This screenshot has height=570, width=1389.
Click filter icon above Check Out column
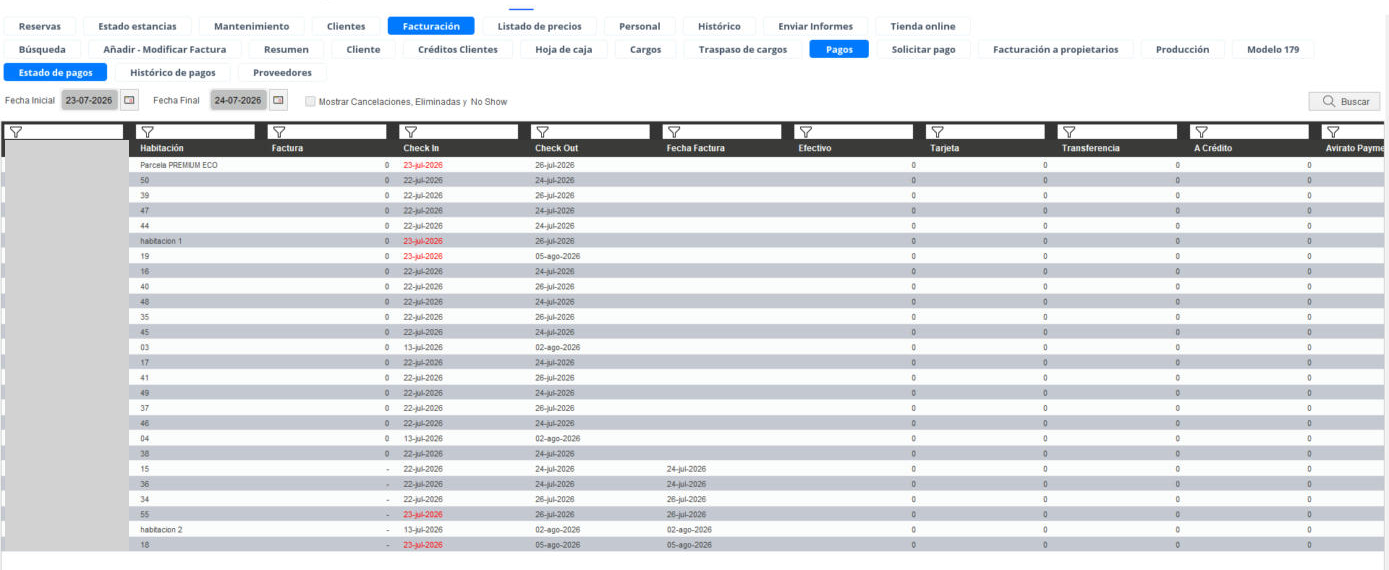(542, 131)
